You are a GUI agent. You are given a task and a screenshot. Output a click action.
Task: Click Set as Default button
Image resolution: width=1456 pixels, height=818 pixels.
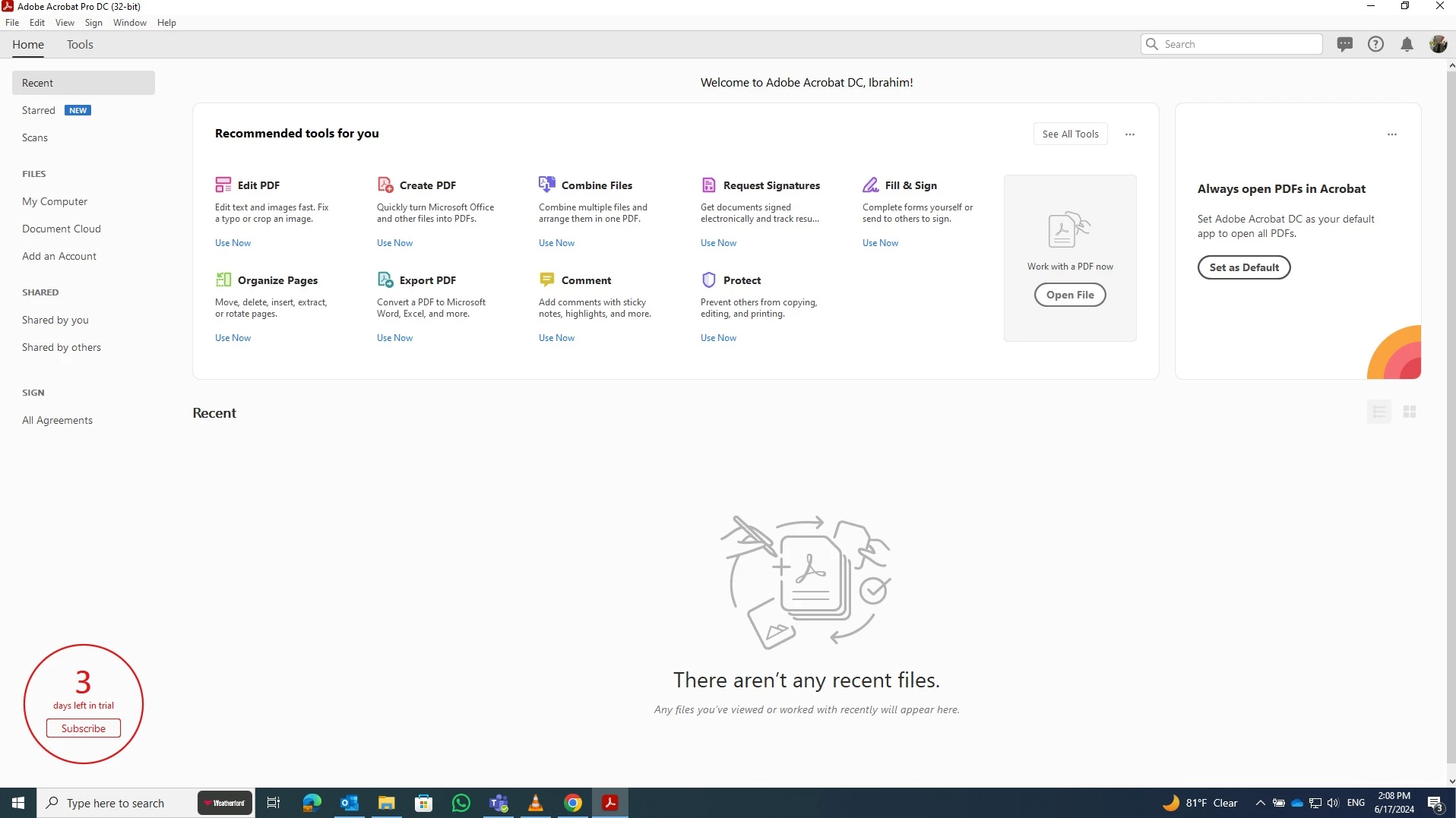coord(1244,267)
